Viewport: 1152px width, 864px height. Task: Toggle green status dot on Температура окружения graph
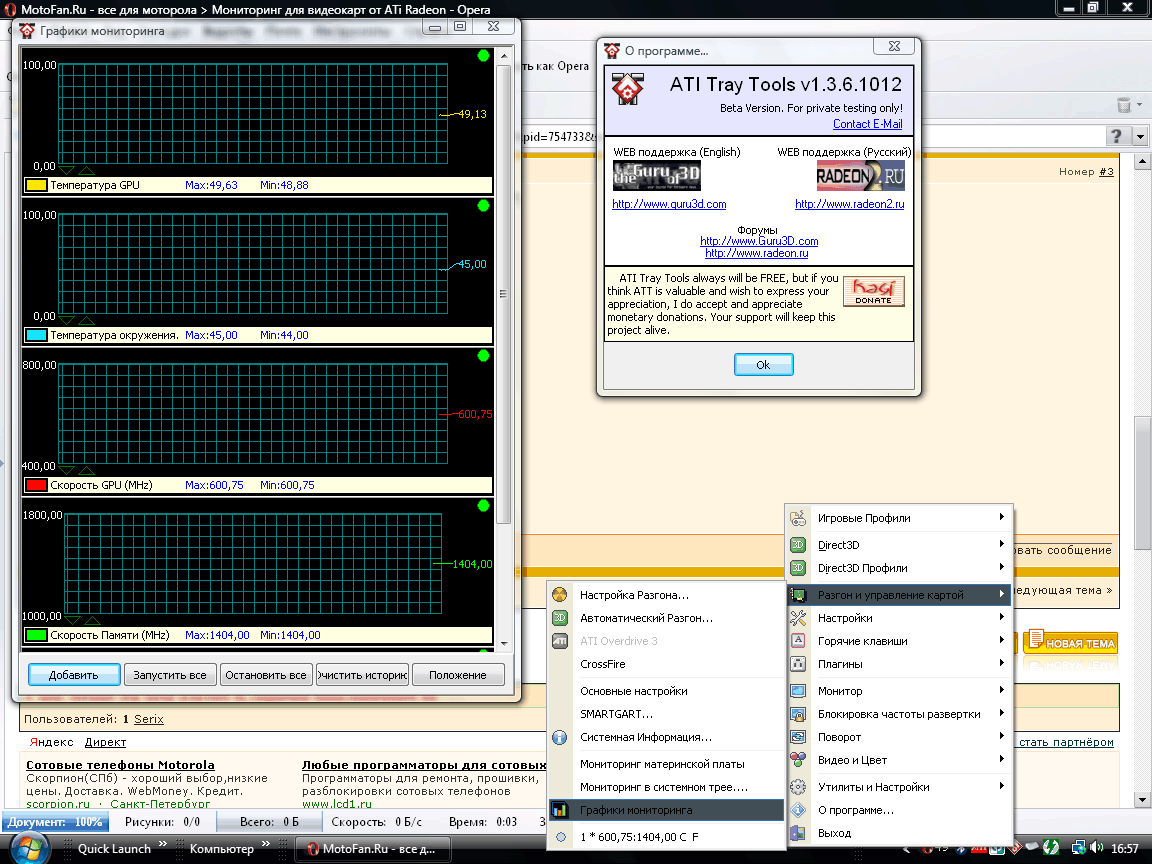483,206
